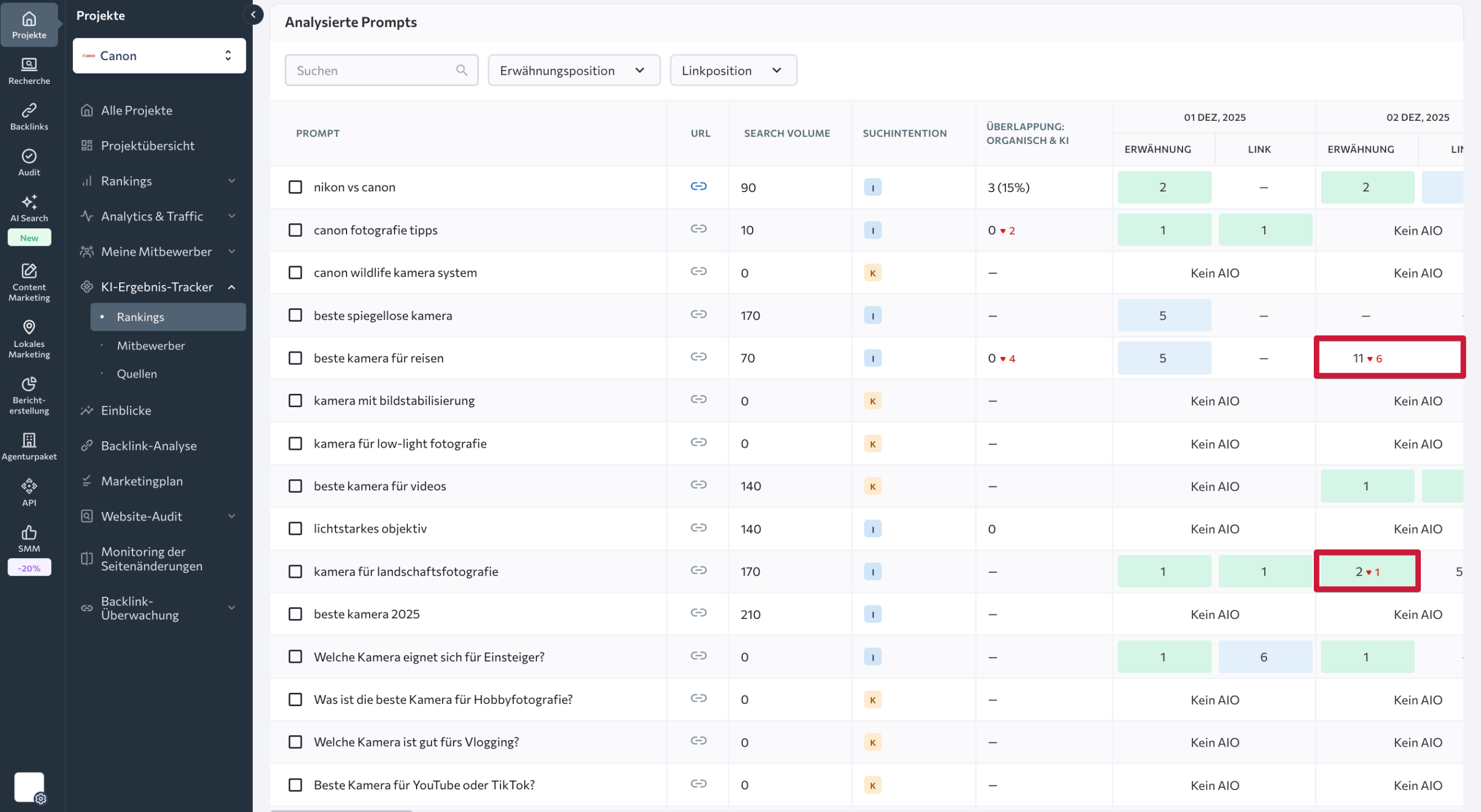Select Mitbewerber under KI-Ergebnis-Tracker
1481x812 pixels.
(x=151, y=345)
